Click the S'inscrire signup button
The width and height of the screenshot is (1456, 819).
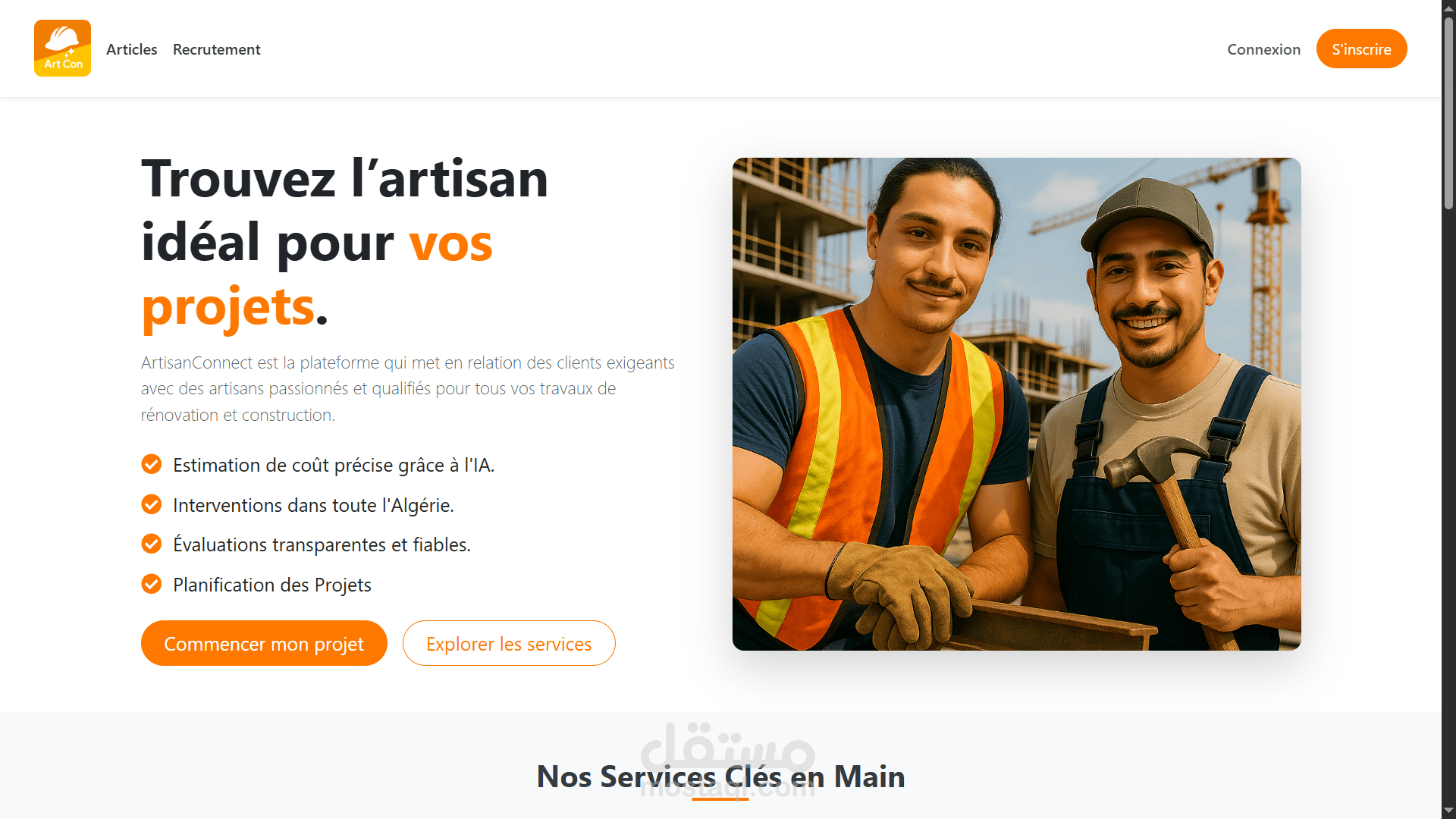(x=1362, y=49)
